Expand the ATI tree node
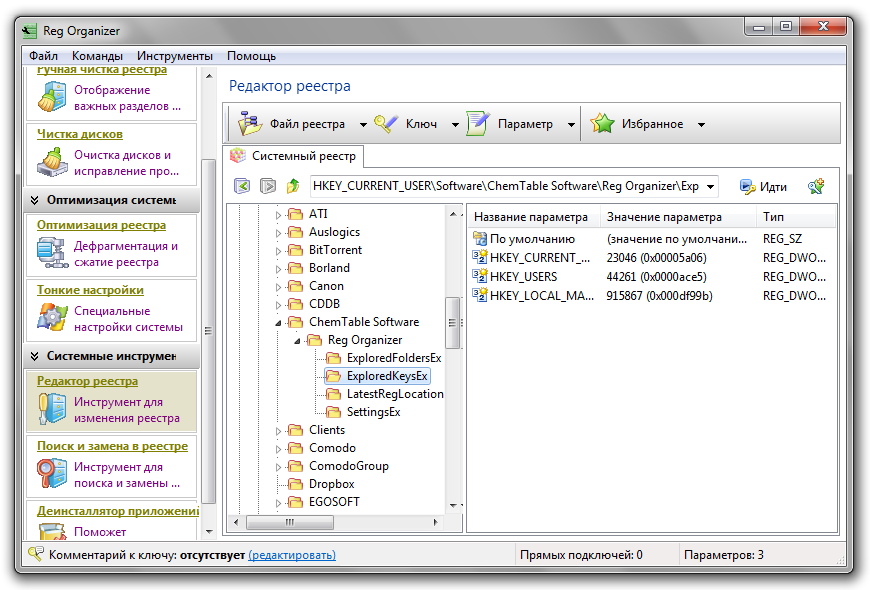The width and height of the screenshot is (870, 590). 279,215
